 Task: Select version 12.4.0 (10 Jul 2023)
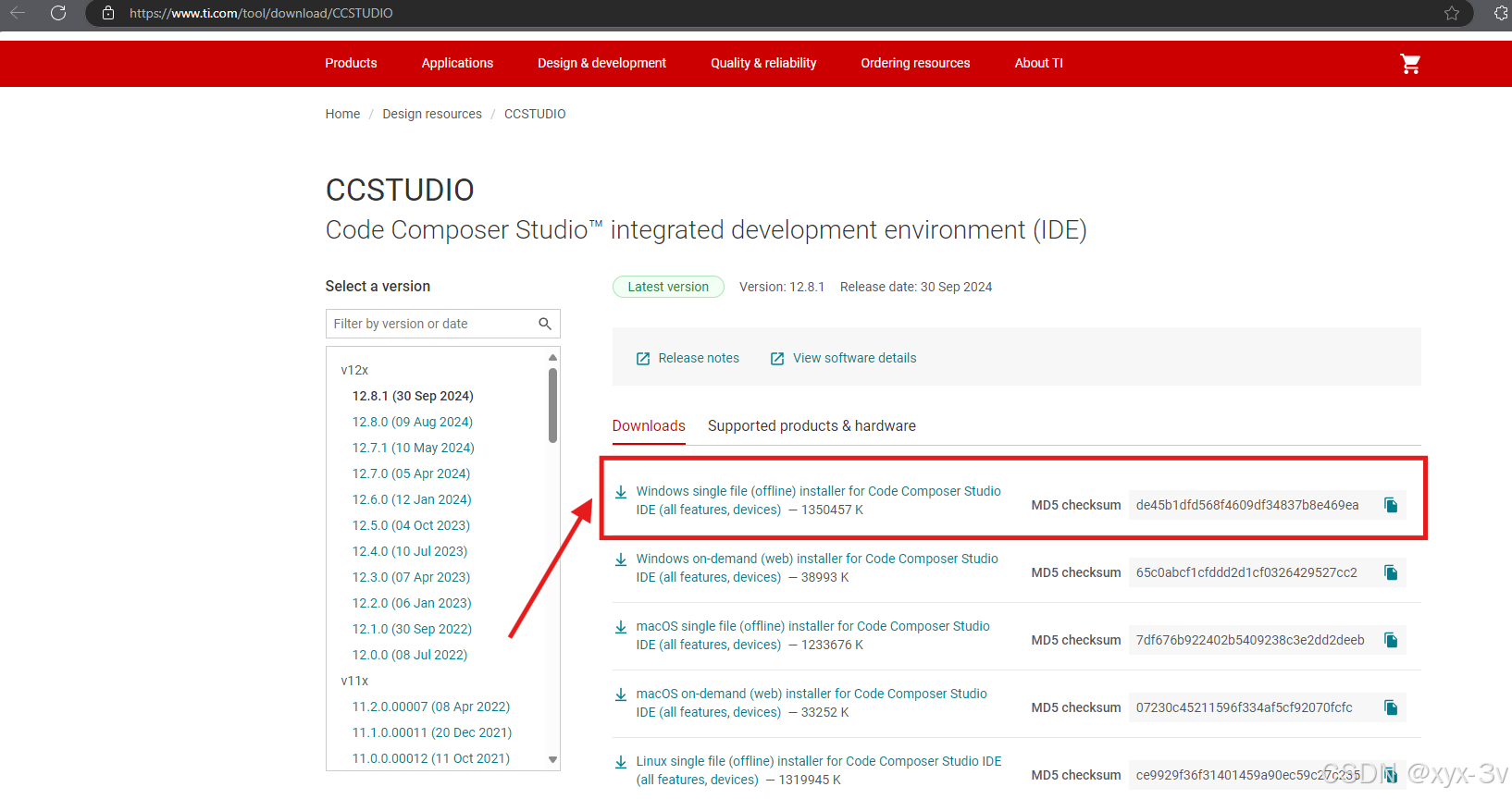coord(410,551)
